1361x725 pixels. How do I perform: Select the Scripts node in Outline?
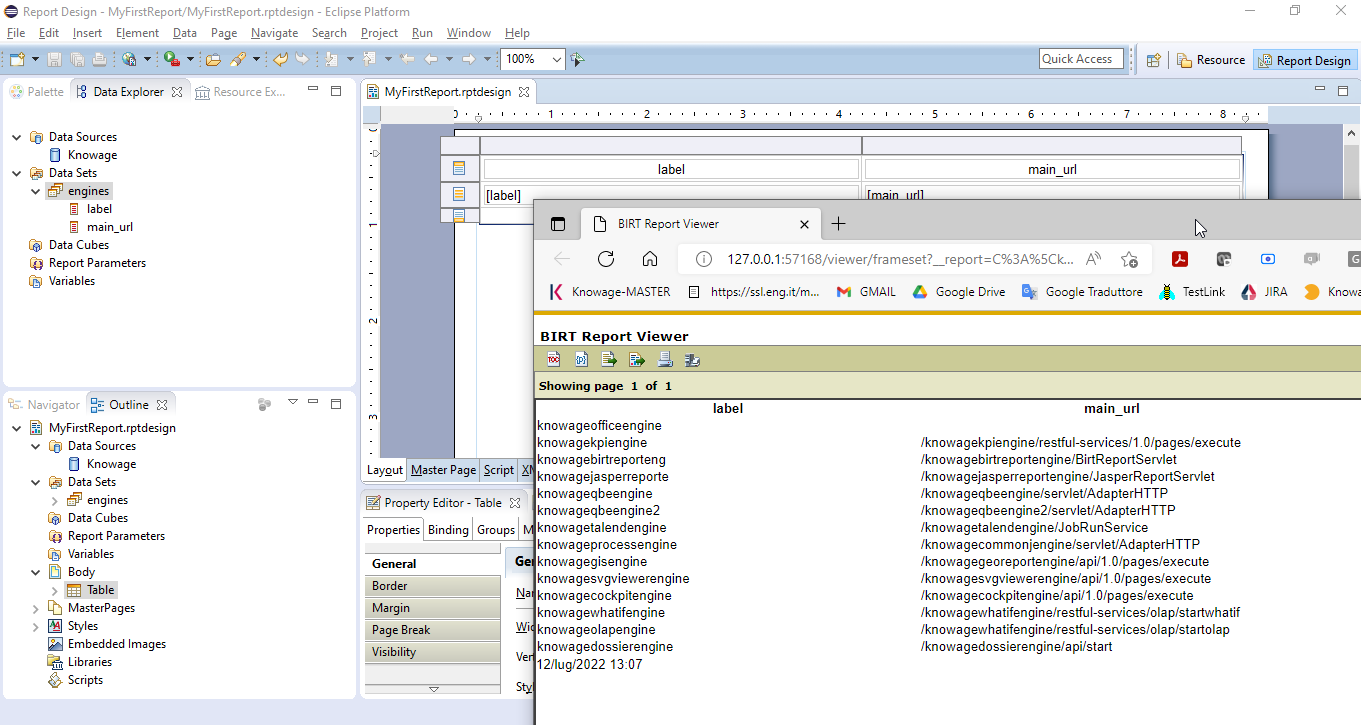click(x=85, y=680)
